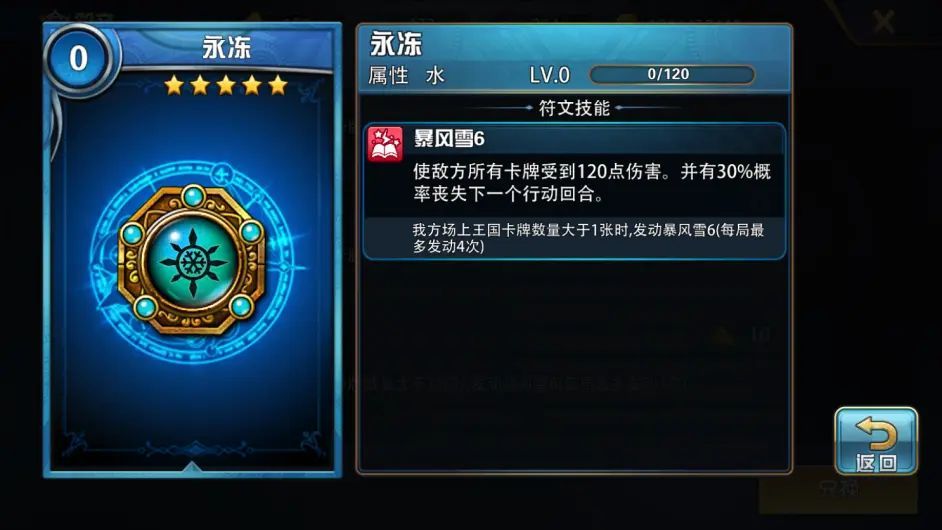Select the 暴风雪6 skill title
The image size is (942, 530).
[449, 139]
